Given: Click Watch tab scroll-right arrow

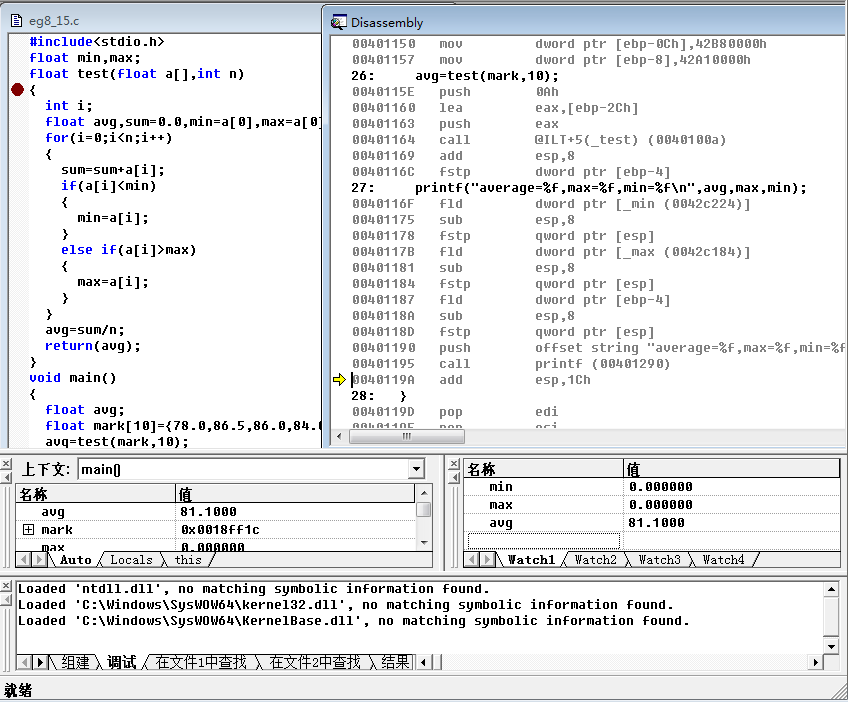Looking at the screenshot, I should point(488,559).
